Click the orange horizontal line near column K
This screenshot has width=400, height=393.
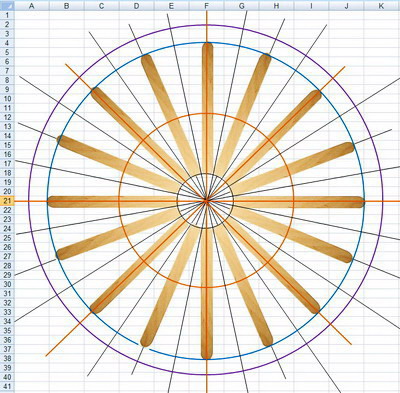383,201
